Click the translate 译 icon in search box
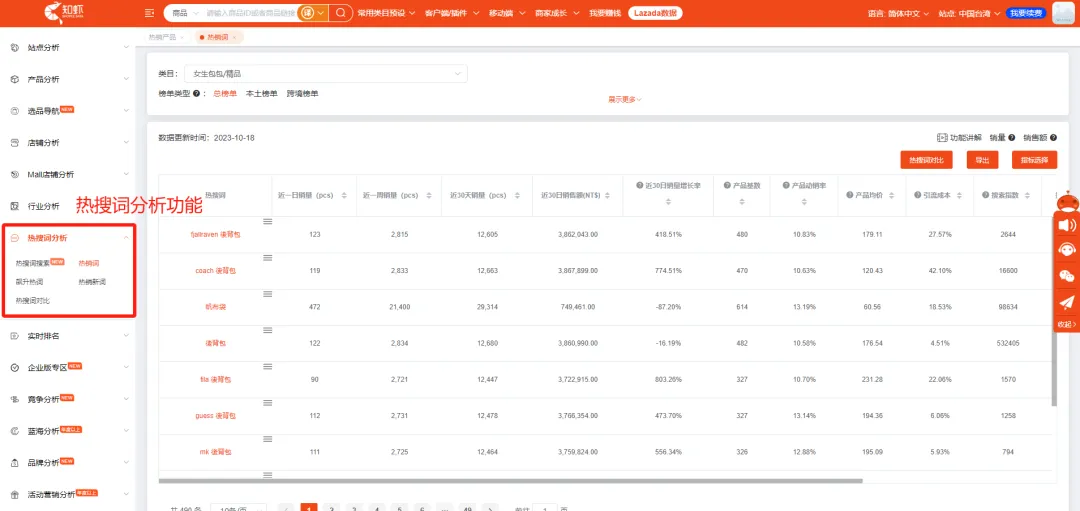 (307, 13)
